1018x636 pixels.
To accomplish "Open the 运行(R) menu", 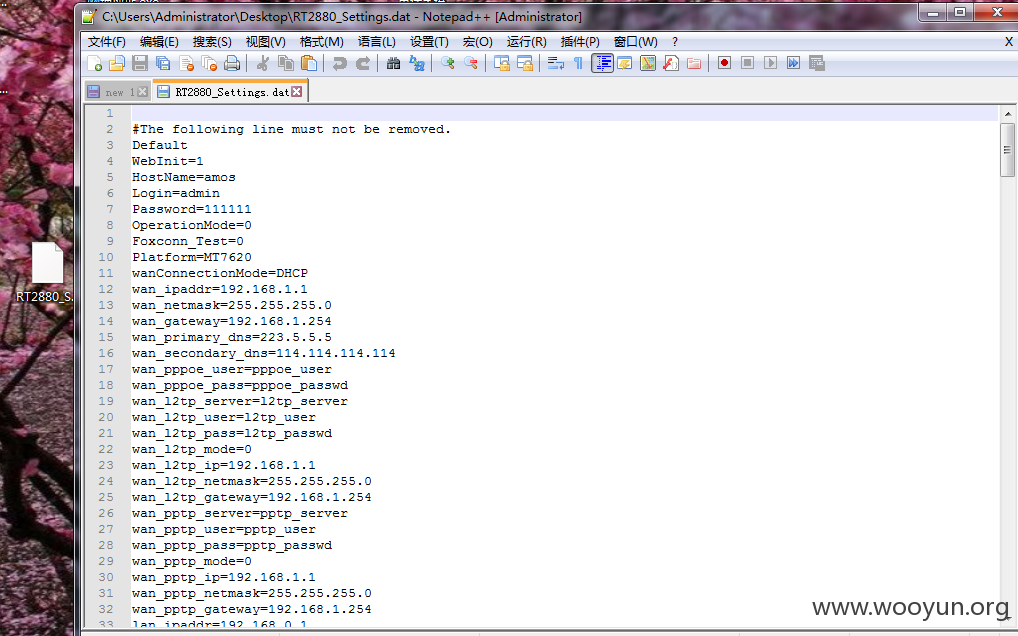I will [527, 42].
